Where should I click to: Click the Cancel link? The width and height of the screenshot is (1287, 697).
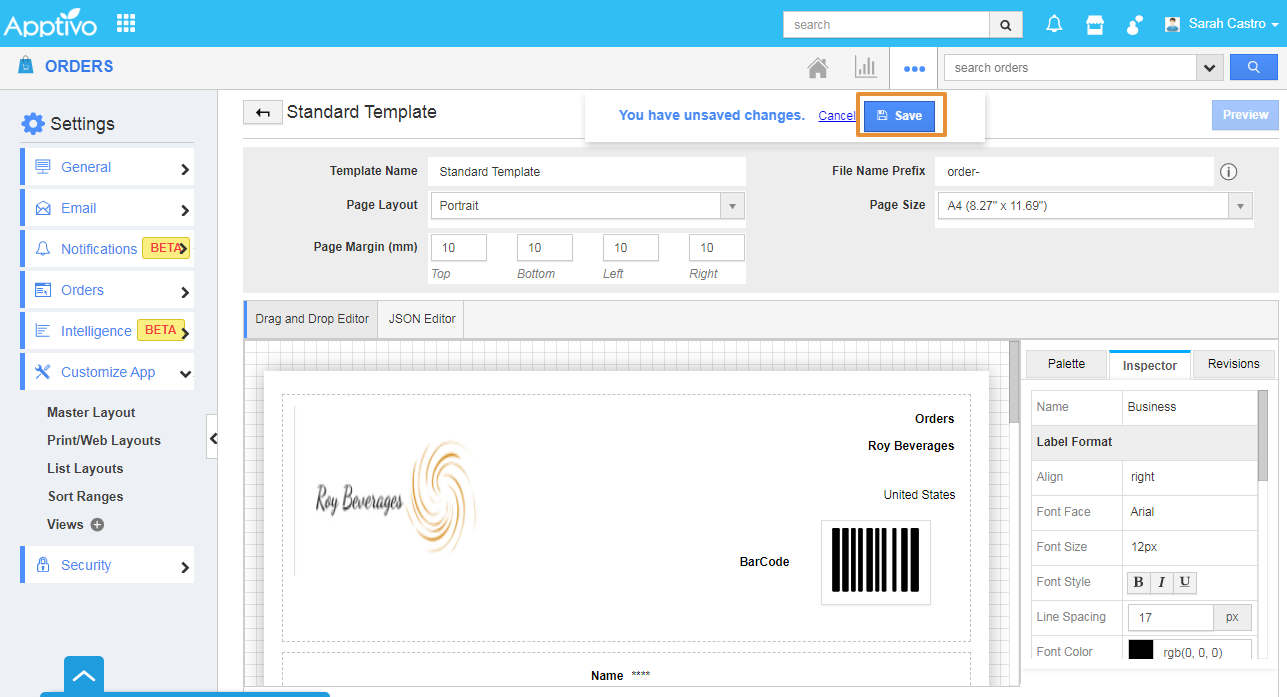(836, 116)
